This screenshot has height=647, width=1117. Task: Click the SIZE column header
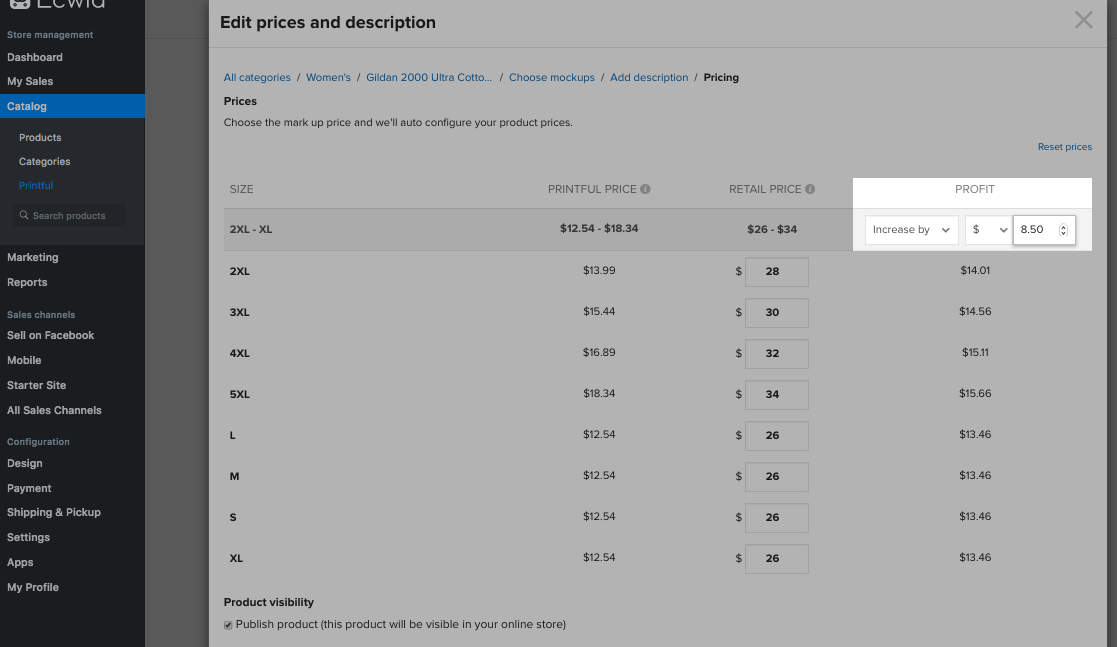click(241, 189)
